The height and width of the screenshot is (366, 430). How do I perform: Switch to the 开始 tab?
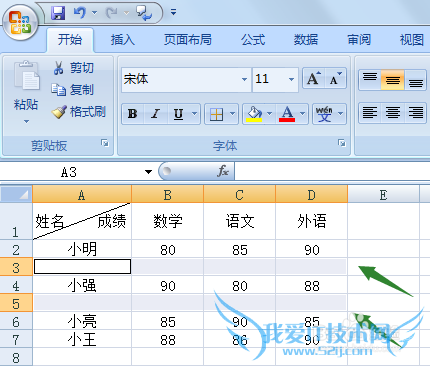[x=70, y=40]
